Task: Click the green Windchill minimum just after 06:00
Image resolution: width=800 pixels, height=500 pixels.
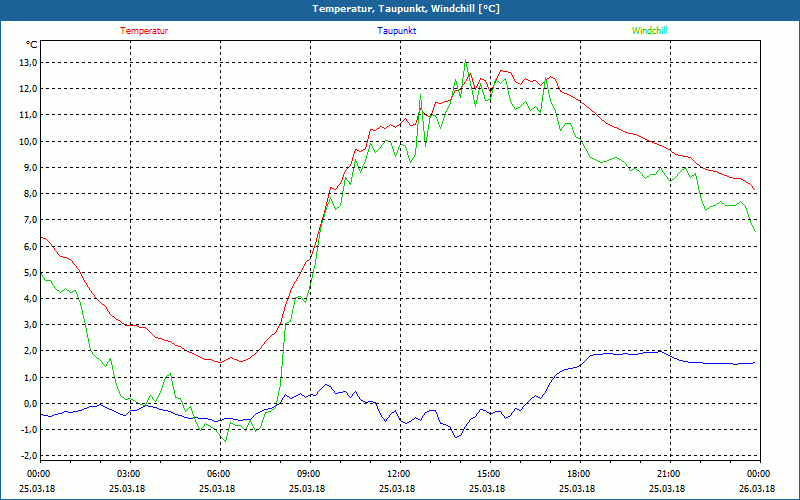Action: (225, 441)
